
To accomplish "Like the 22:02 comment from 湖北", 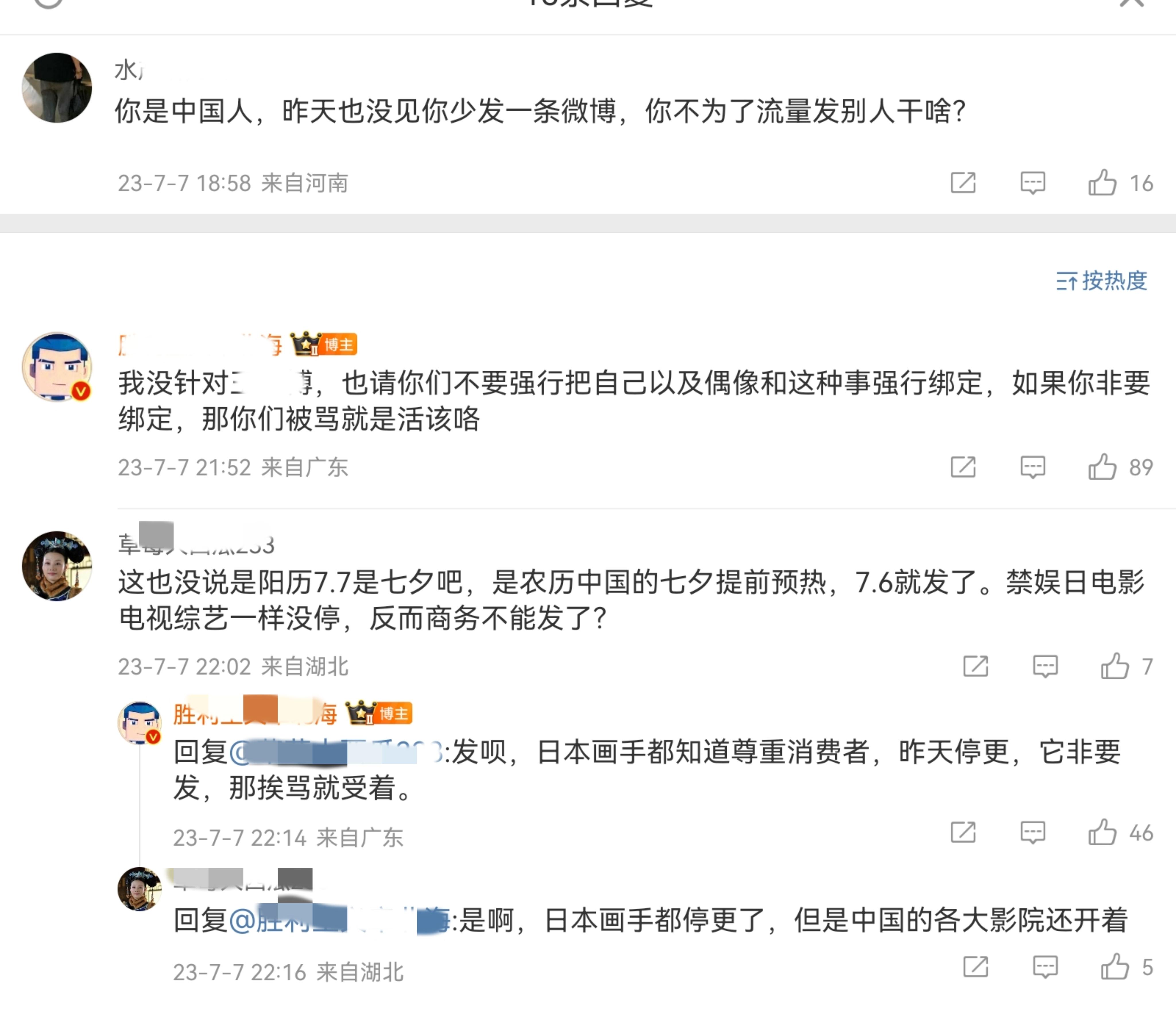I will (1115, 666).
